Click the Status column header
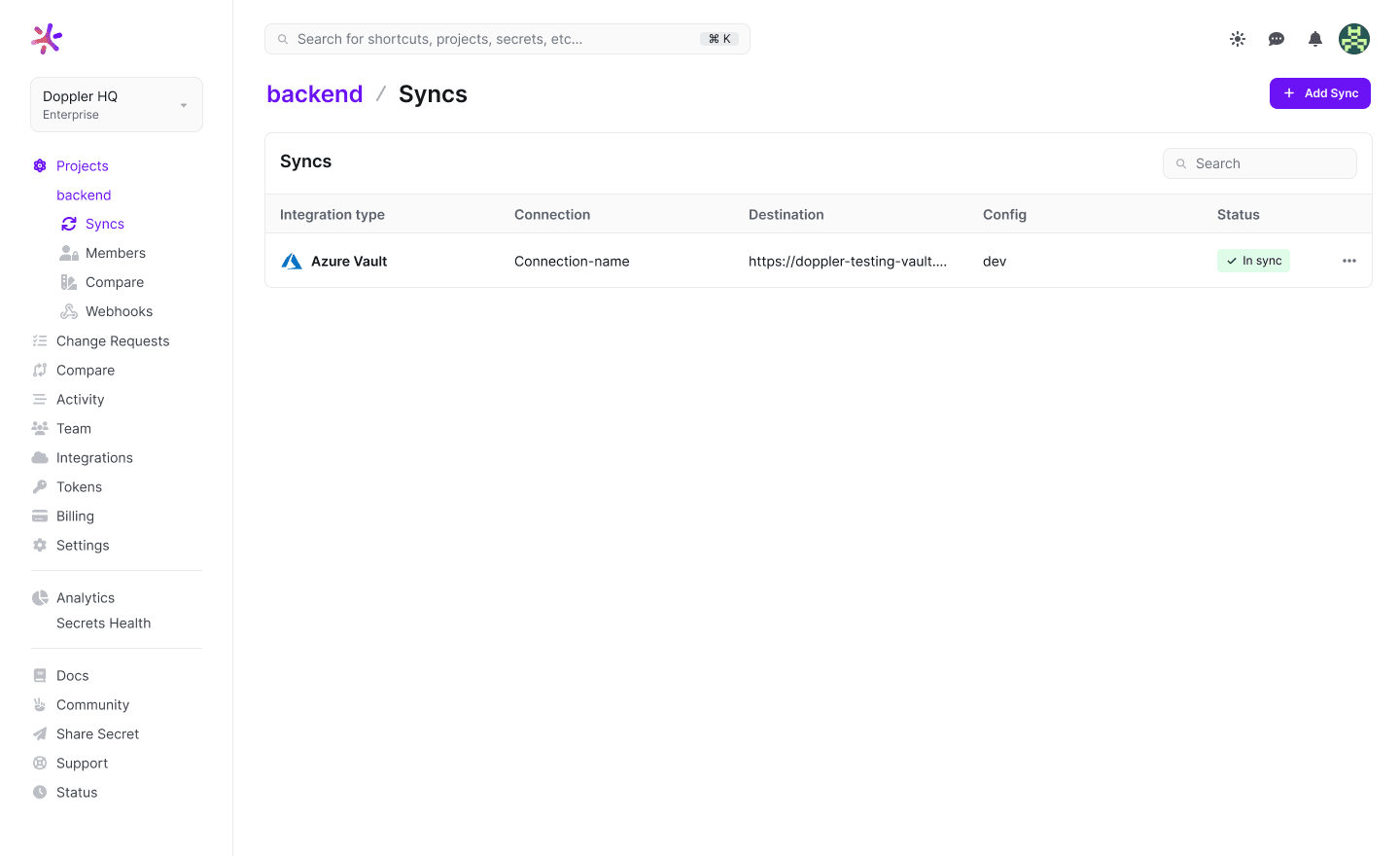The width and height of the screenshot is (1400, 856). point(1239,215)
